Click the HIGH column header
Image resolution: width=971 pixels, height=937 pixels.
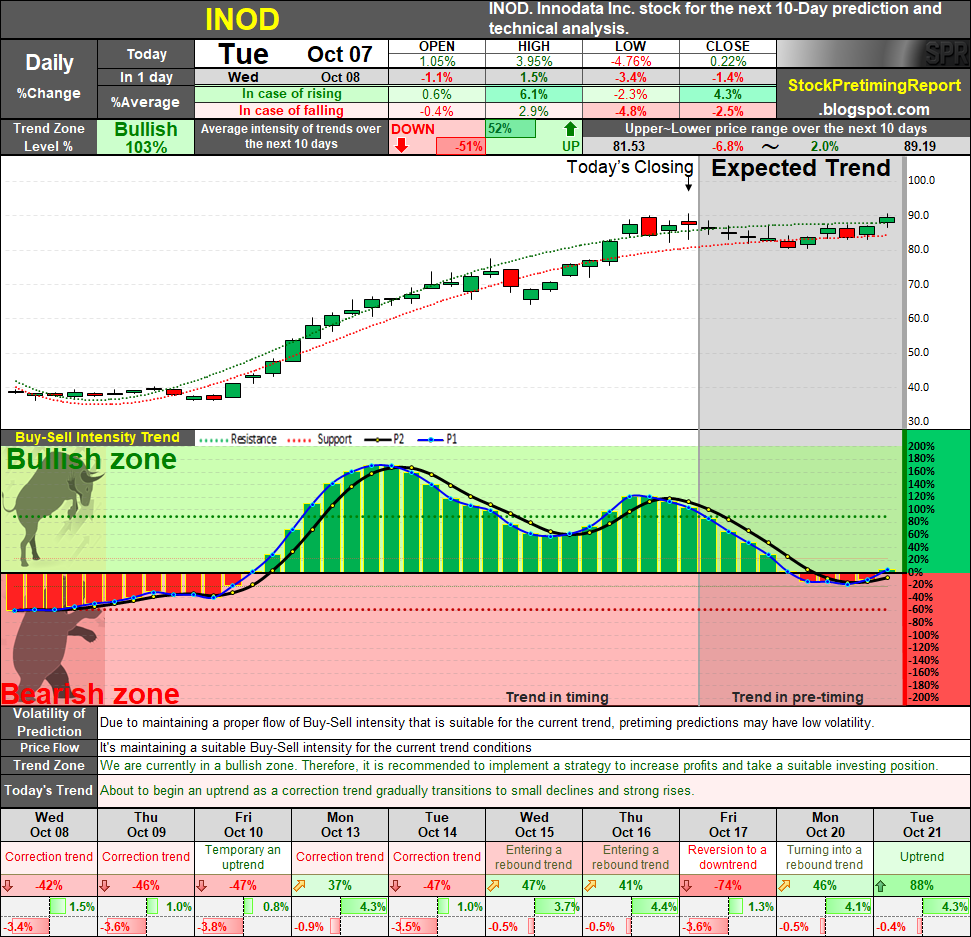pyautogui.click(x=534, y=46)
